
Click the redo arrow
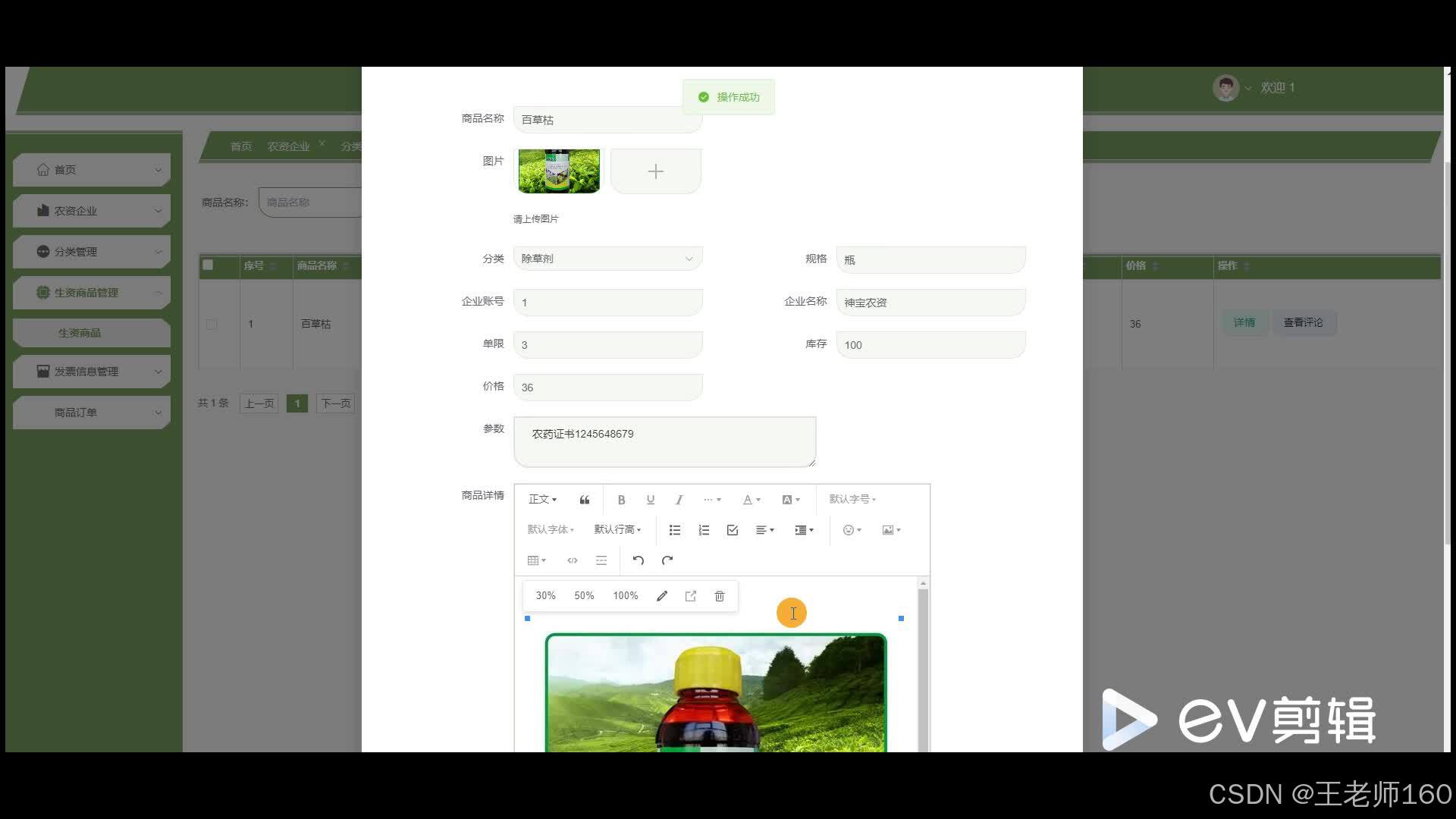667,560
